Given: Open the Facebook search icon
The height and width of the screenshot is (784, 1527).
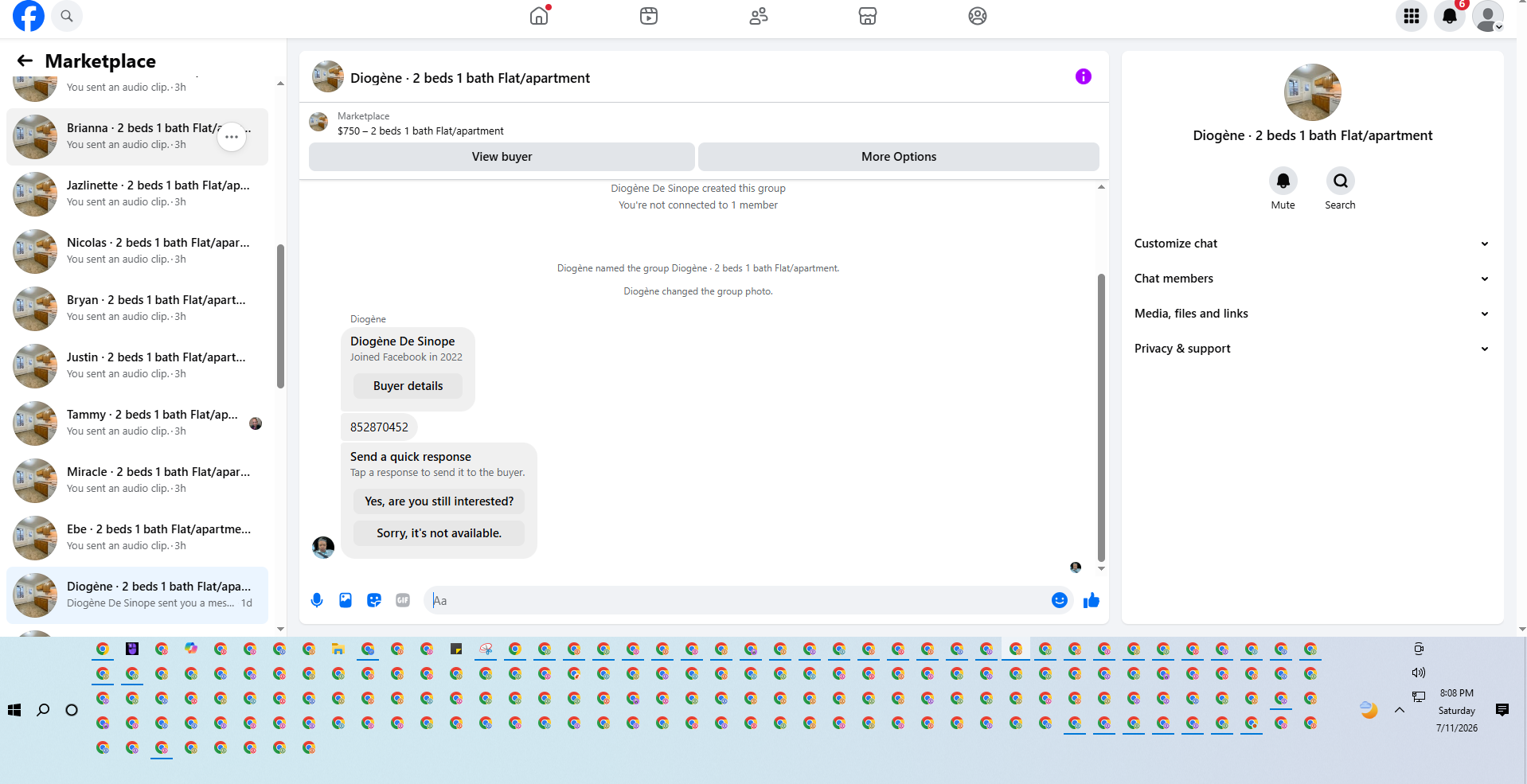Looking at the screenshot, I should point(67,16).
